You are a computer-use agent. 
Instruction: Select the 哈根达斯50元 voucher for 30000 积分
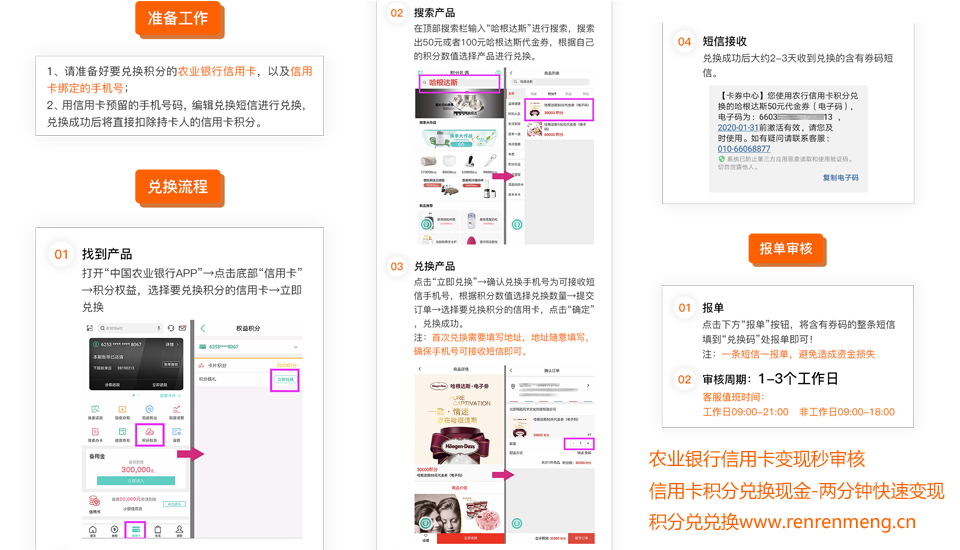click(x=560, y=109)
